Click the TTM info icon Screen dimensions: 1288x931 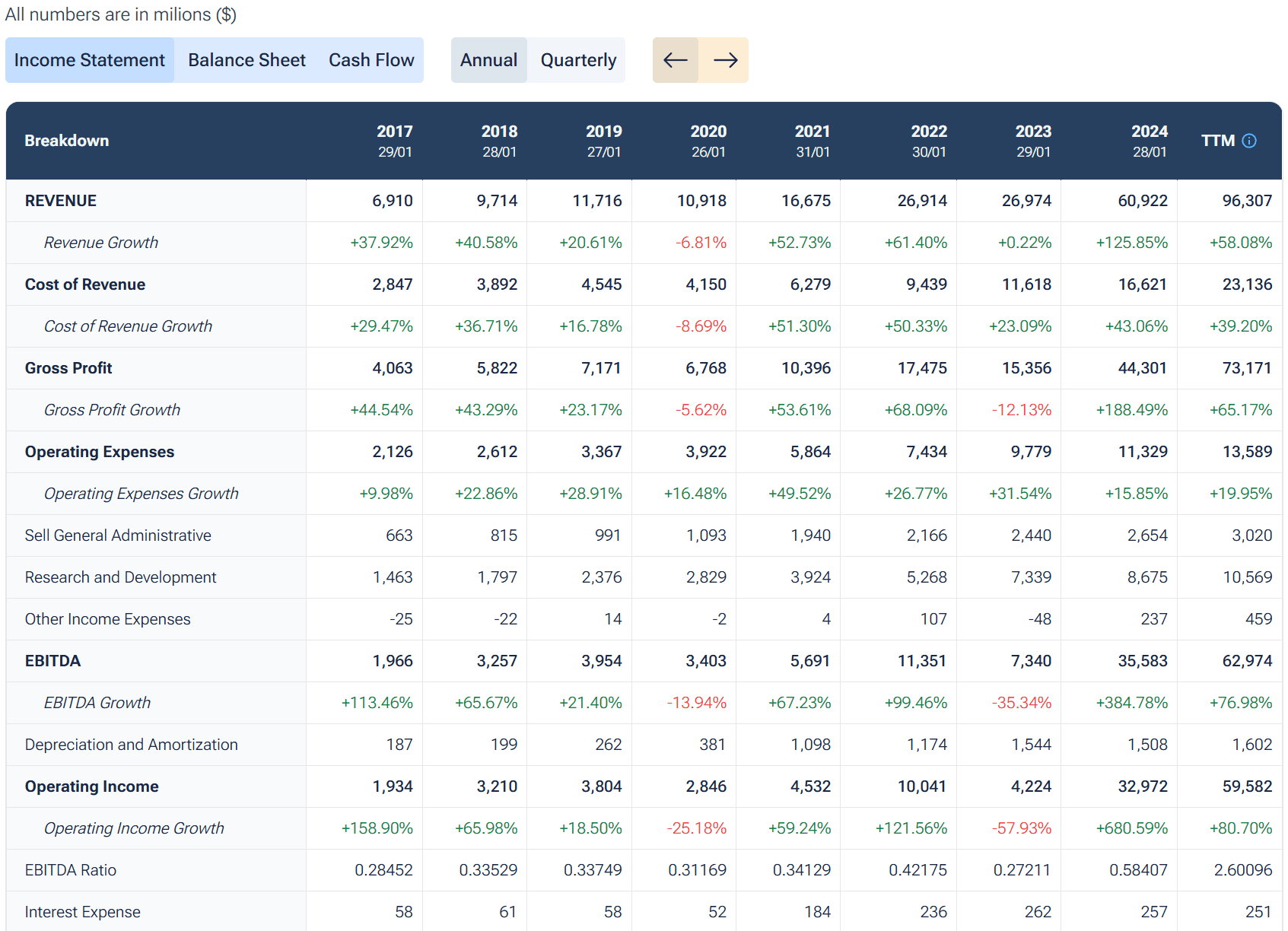[x=1249, y=141]
